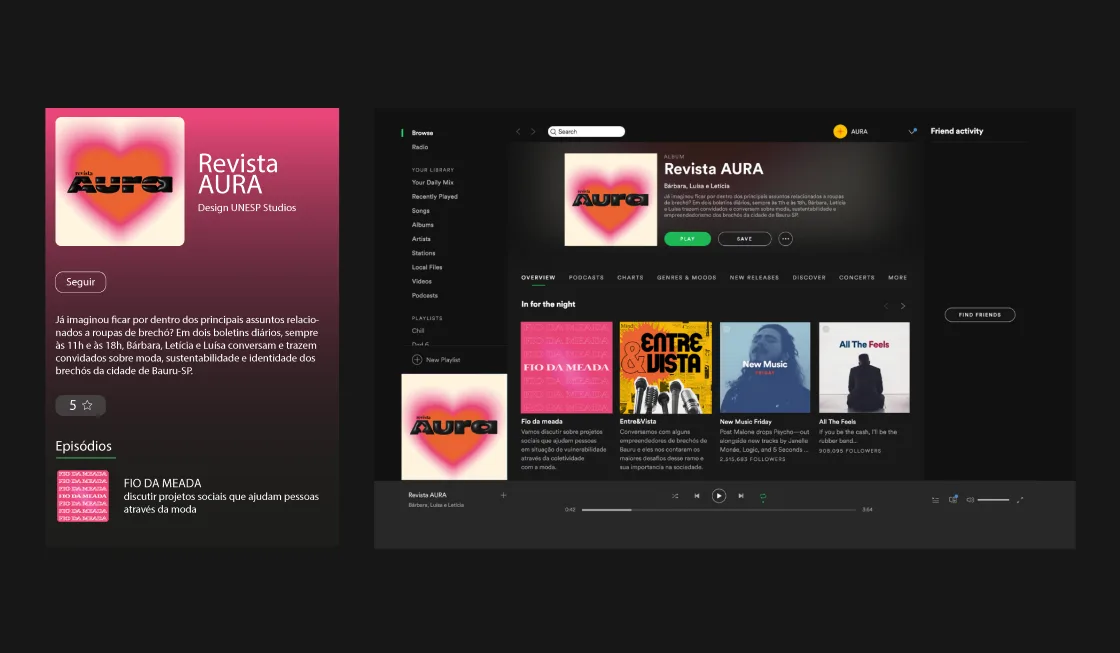Mute using the speaker volume icon
Image resolution: width=1120 pixels, height=653 pixels.
point(970,500)
